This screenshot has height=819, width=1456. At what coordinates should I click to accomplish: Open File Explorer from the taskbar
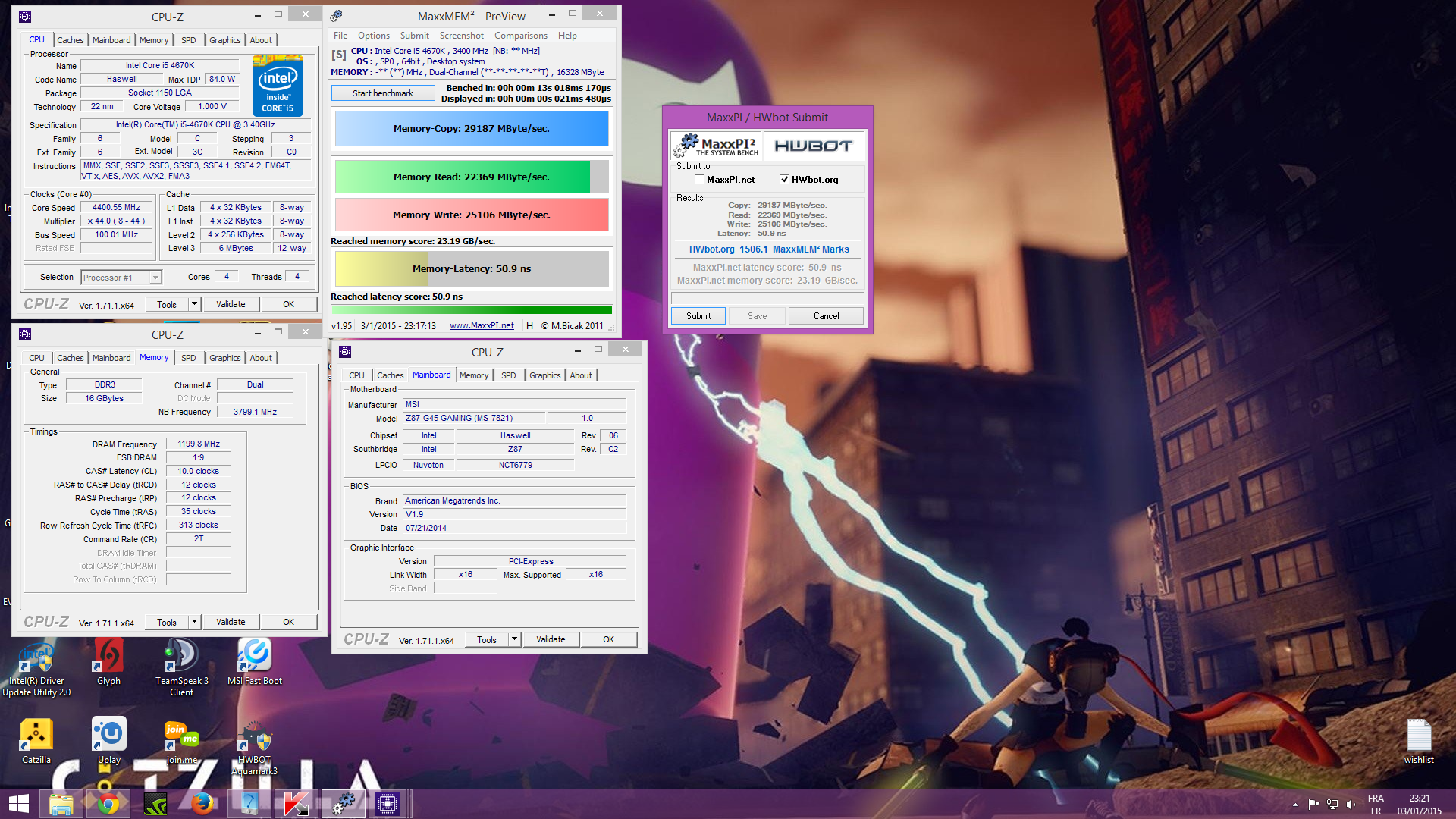(61, 804)
